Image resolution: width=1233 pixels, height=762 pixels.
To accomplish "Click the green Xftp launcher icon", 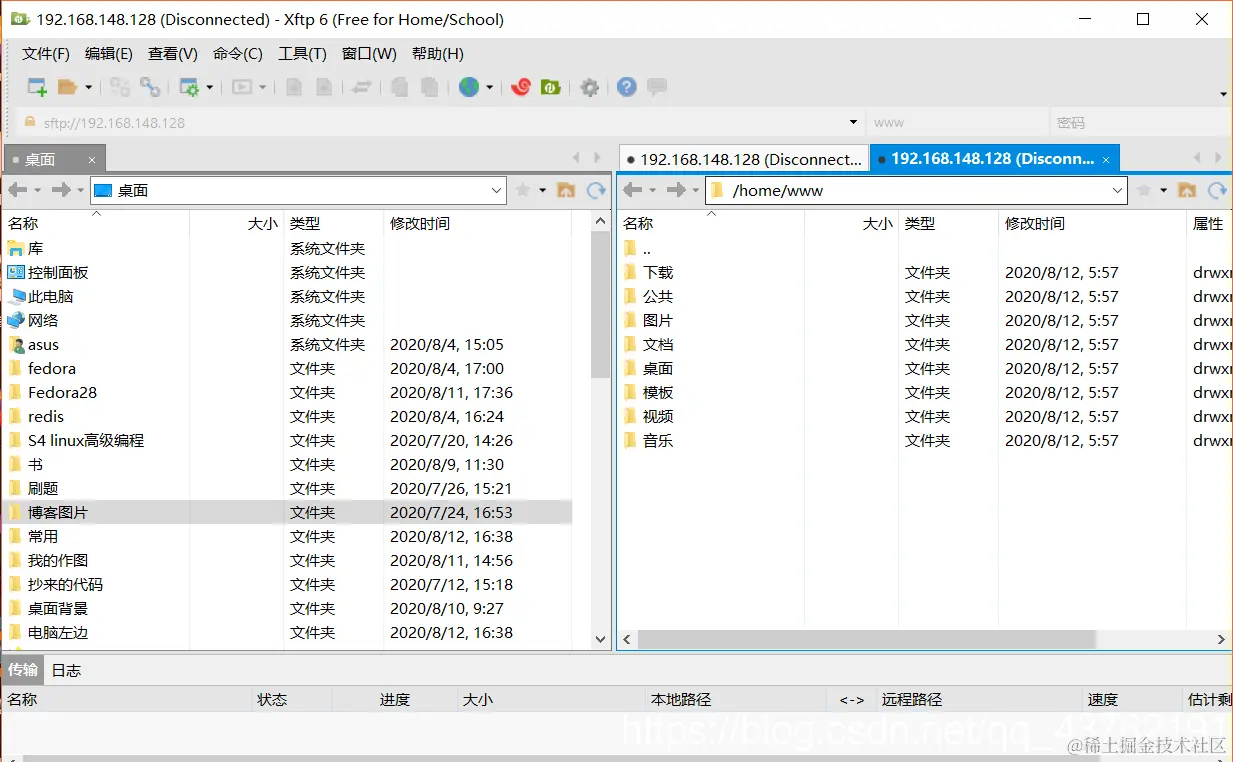I will (x=550, y=87).
